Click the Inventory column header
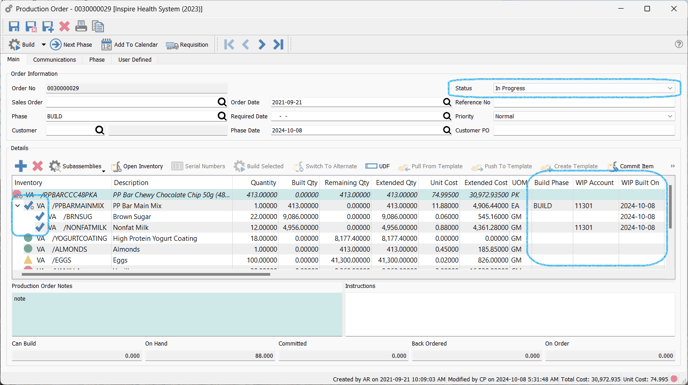 62,183
